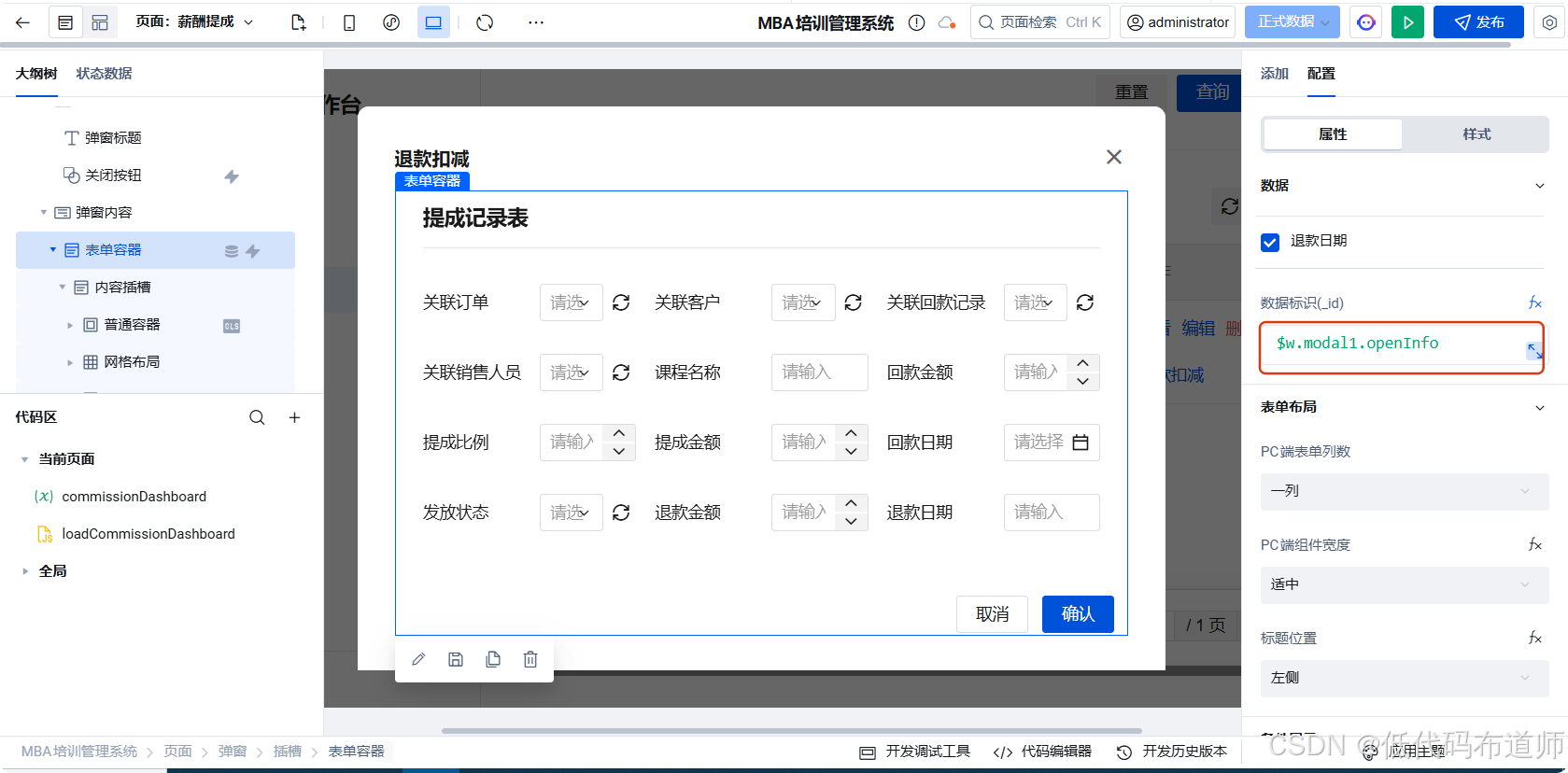Viewport: 1568px width, 773px height.
Task: Switch to the 大纲树 tab
Action: click(36, 74)
